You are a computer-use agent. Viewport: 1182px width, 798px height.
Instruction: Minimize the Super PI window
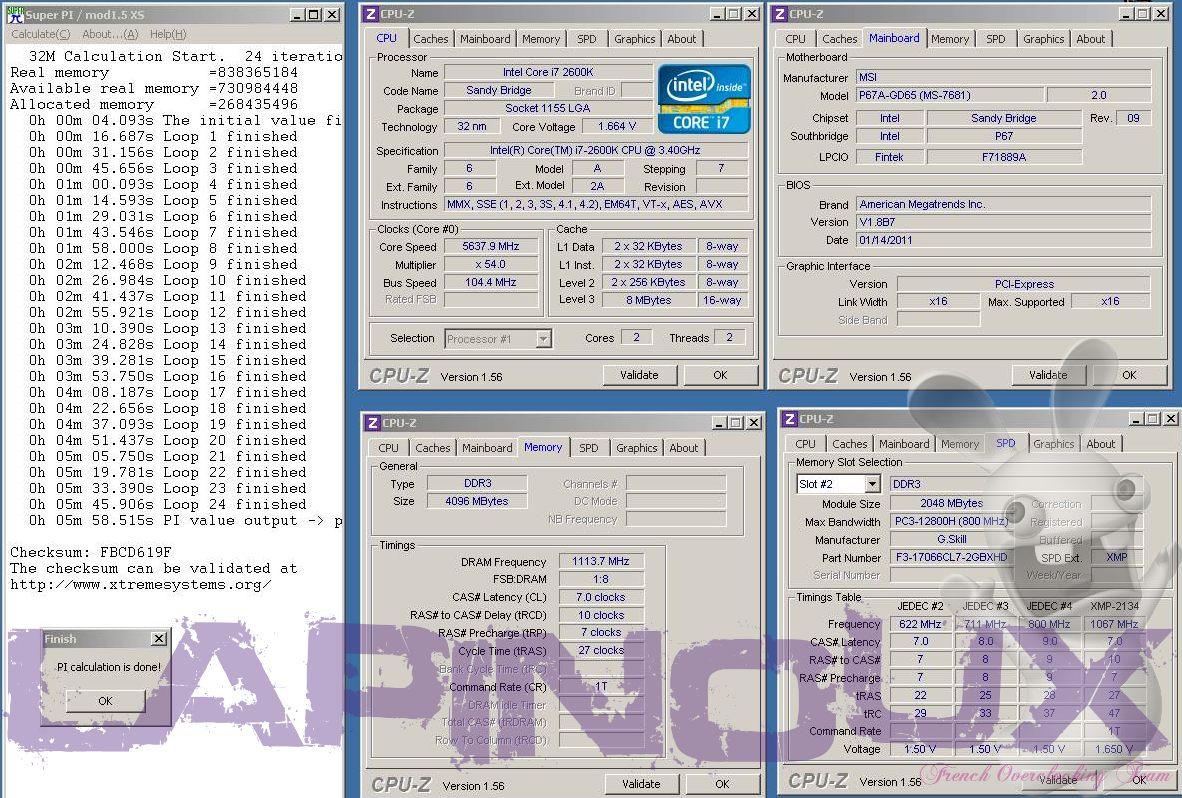click(x=297, y=14)
